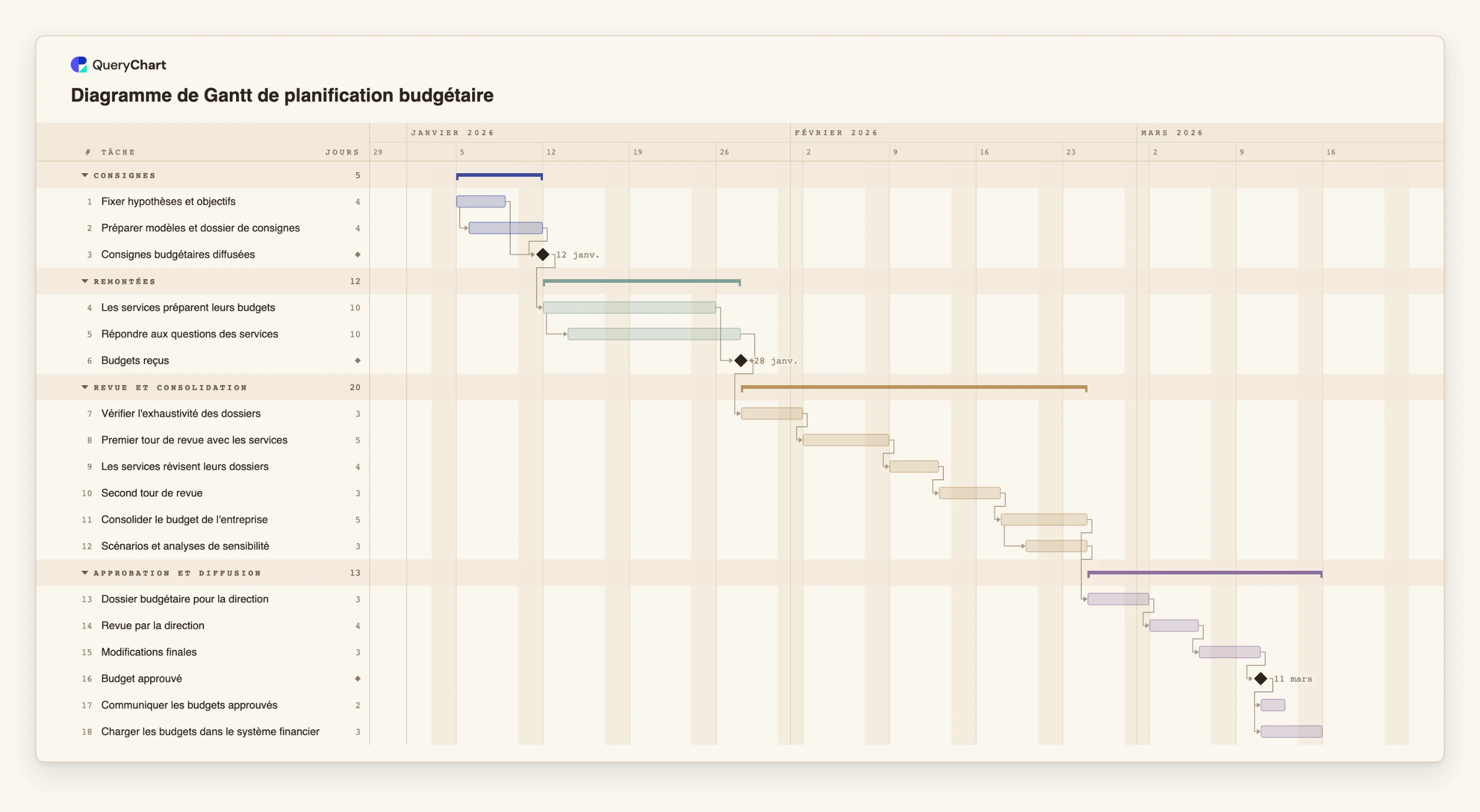Select the 'Modifications finales' task name

point(149,652)
